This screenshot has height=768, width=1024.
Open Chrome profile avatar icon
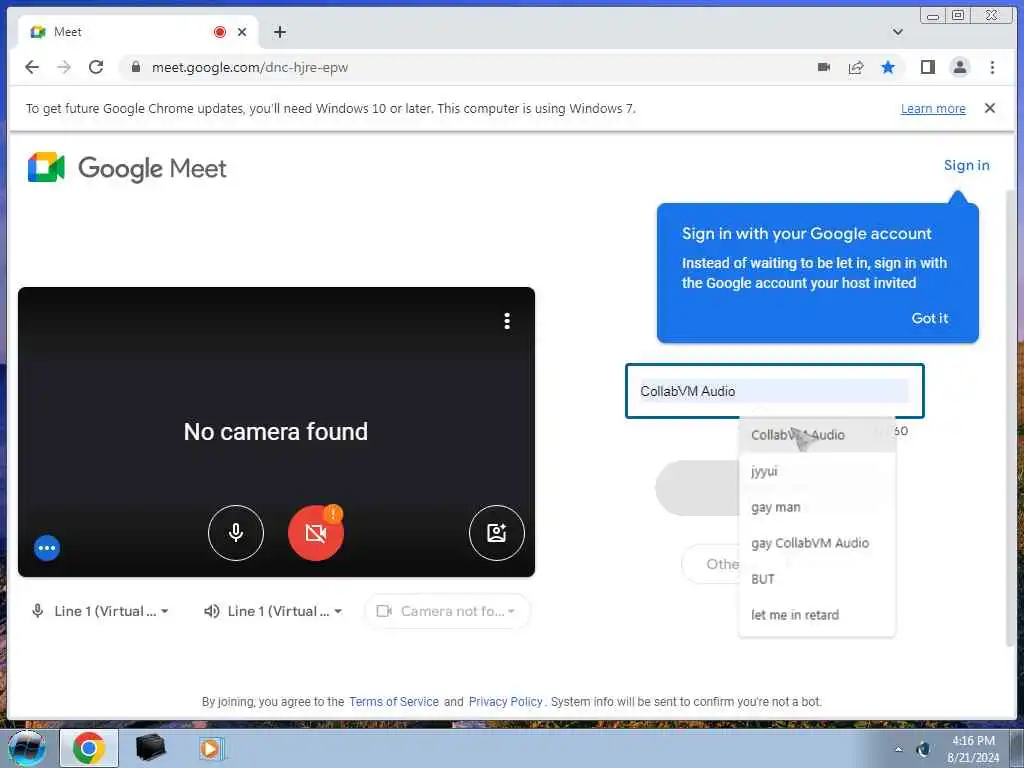[x=959, y=67]
